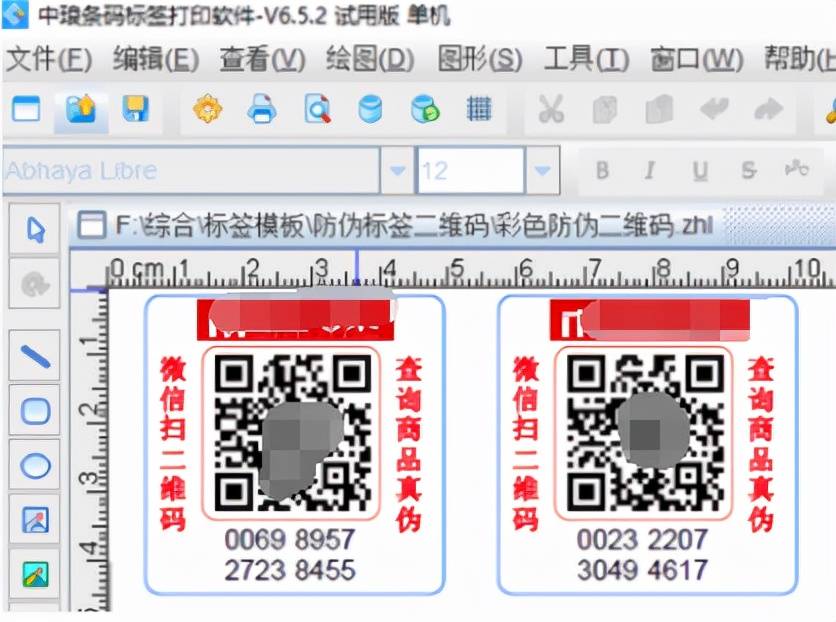
Task: Open the 查看(V) menu
Action: point(262,59)
